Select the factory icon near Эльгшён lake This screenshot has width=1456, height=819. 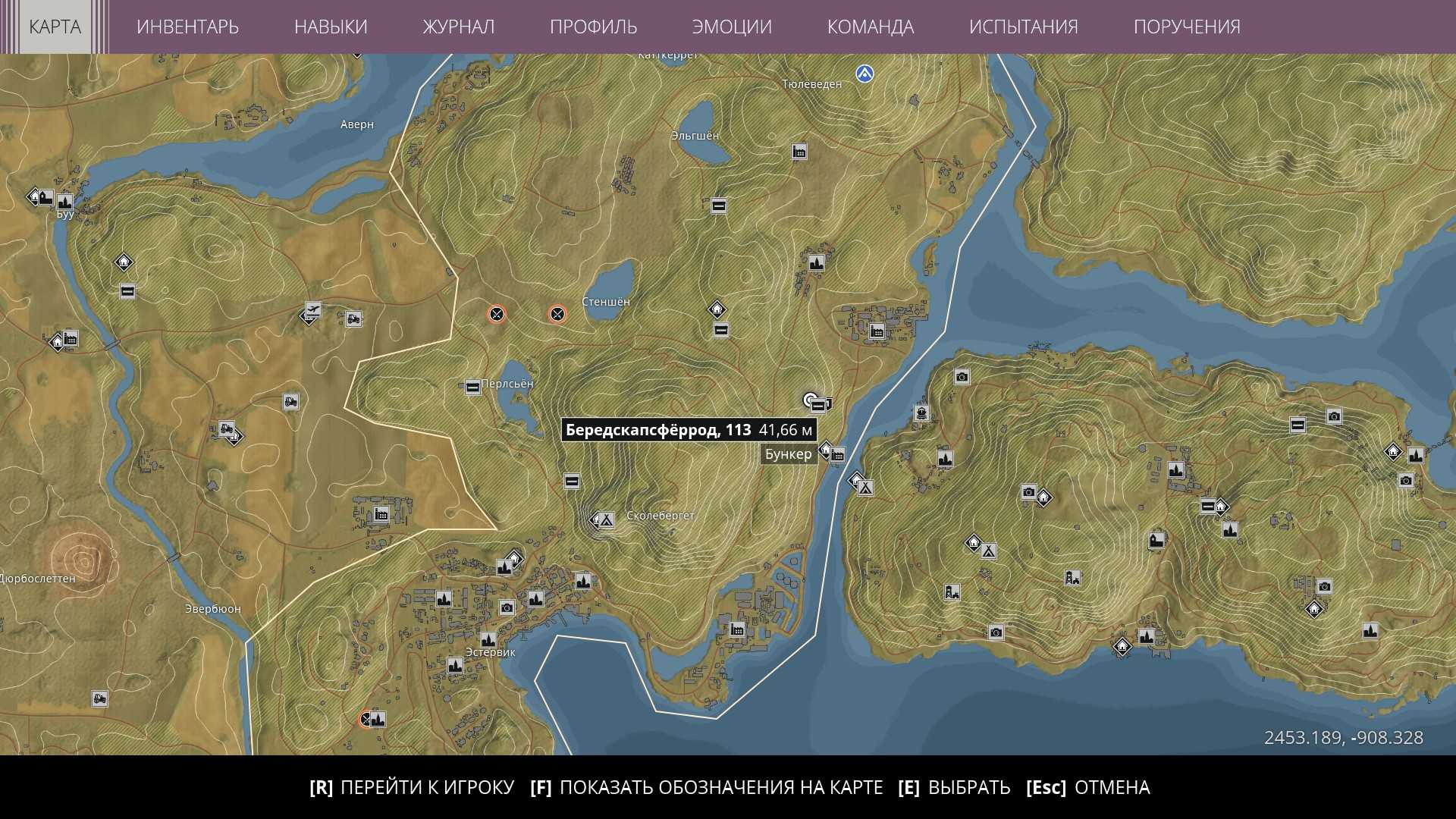coord(799,152)
